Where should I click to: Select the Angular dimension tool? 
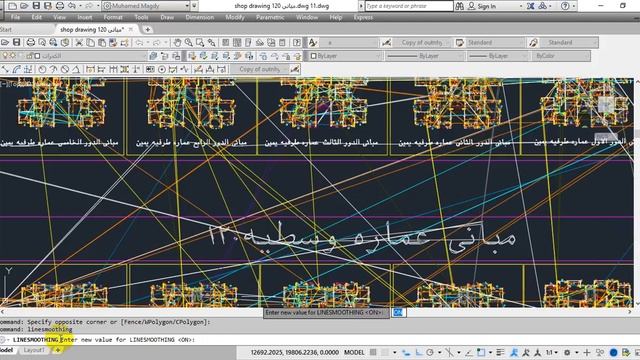76,69
